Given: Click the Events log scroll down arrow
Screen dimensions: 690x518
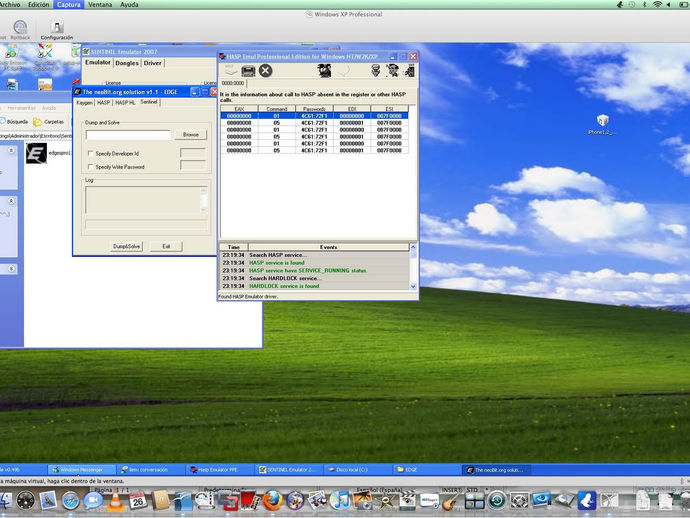Looking at the screenshot, I should coord(413,286).
